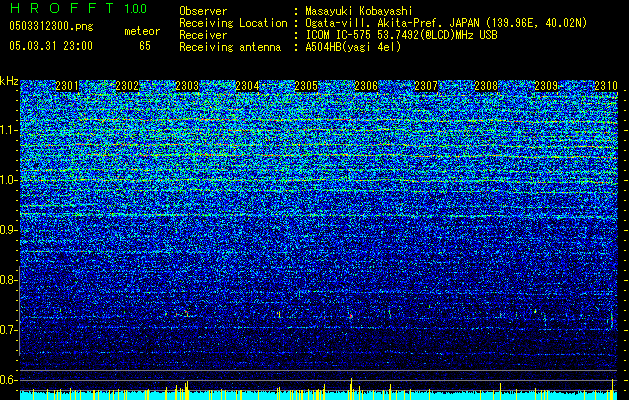
Task: Click the 'Observer' field label
Action: tap(203, 11)
